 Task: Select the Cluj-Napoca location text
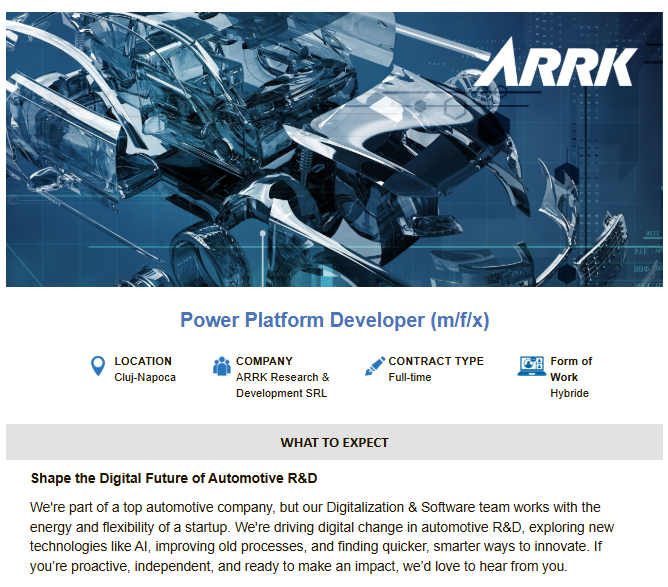pos(145,377)
